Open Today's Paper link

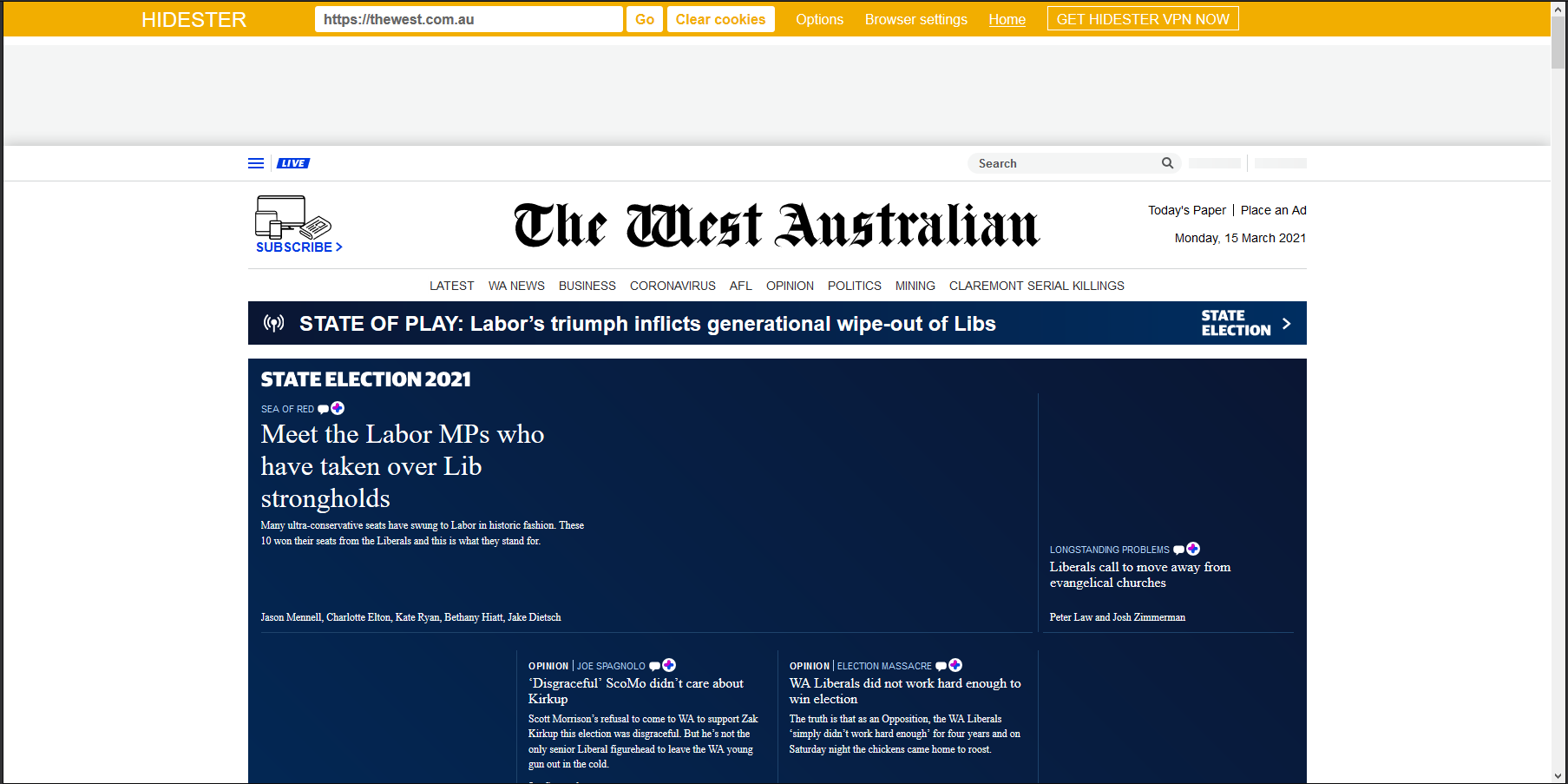1186,210
